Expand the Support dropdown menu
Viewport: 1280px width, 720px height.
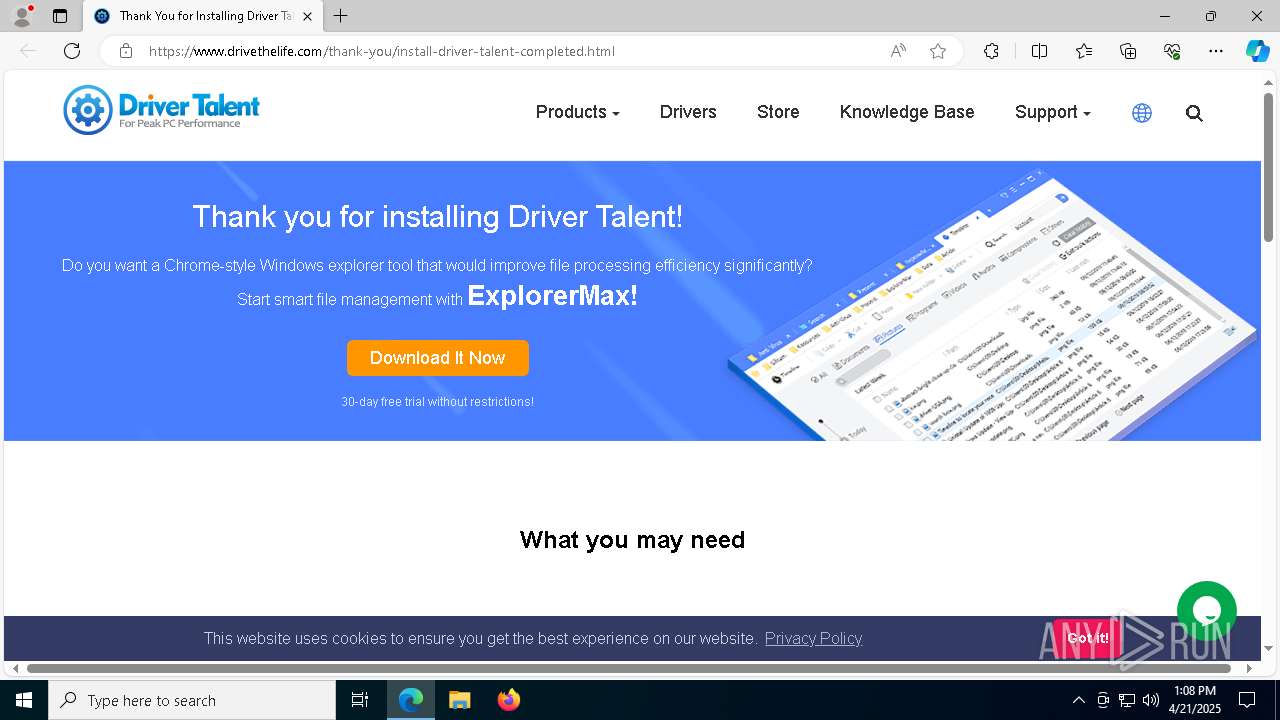1052,112
